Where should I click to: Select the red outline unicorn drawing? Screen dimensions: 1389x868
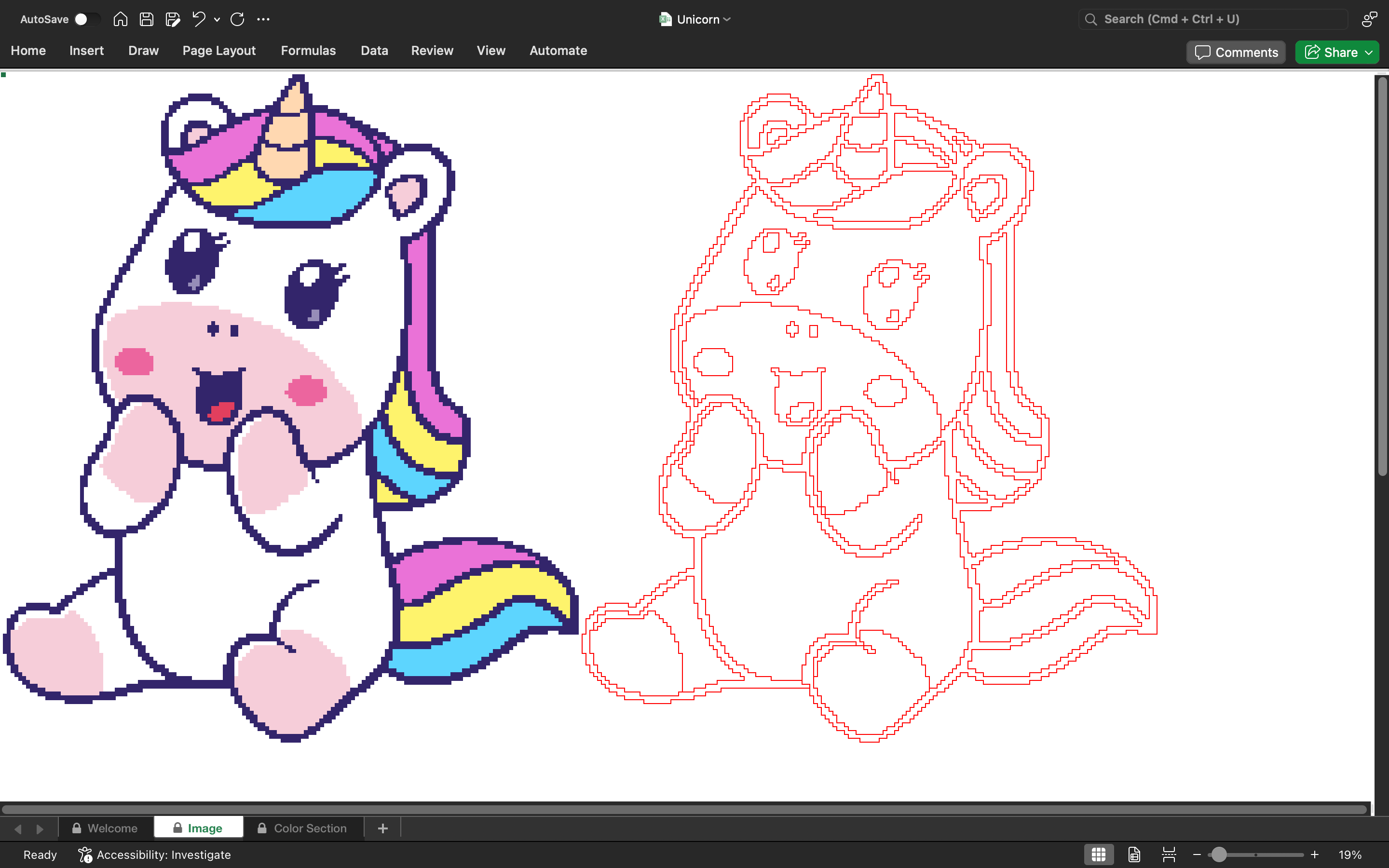click(x=869, y=407)
